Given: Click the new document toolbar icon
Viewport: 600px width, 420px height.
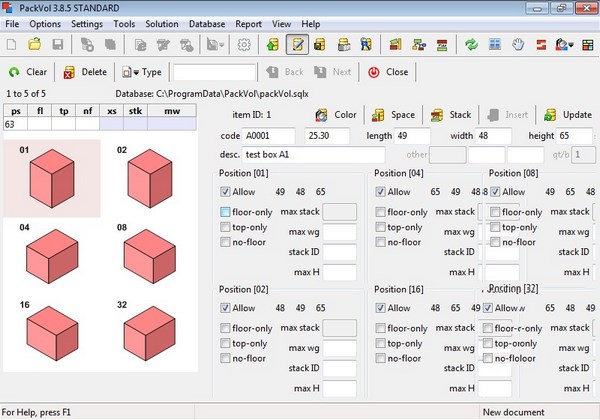Looking at the screenshot, I should point(13,45).
